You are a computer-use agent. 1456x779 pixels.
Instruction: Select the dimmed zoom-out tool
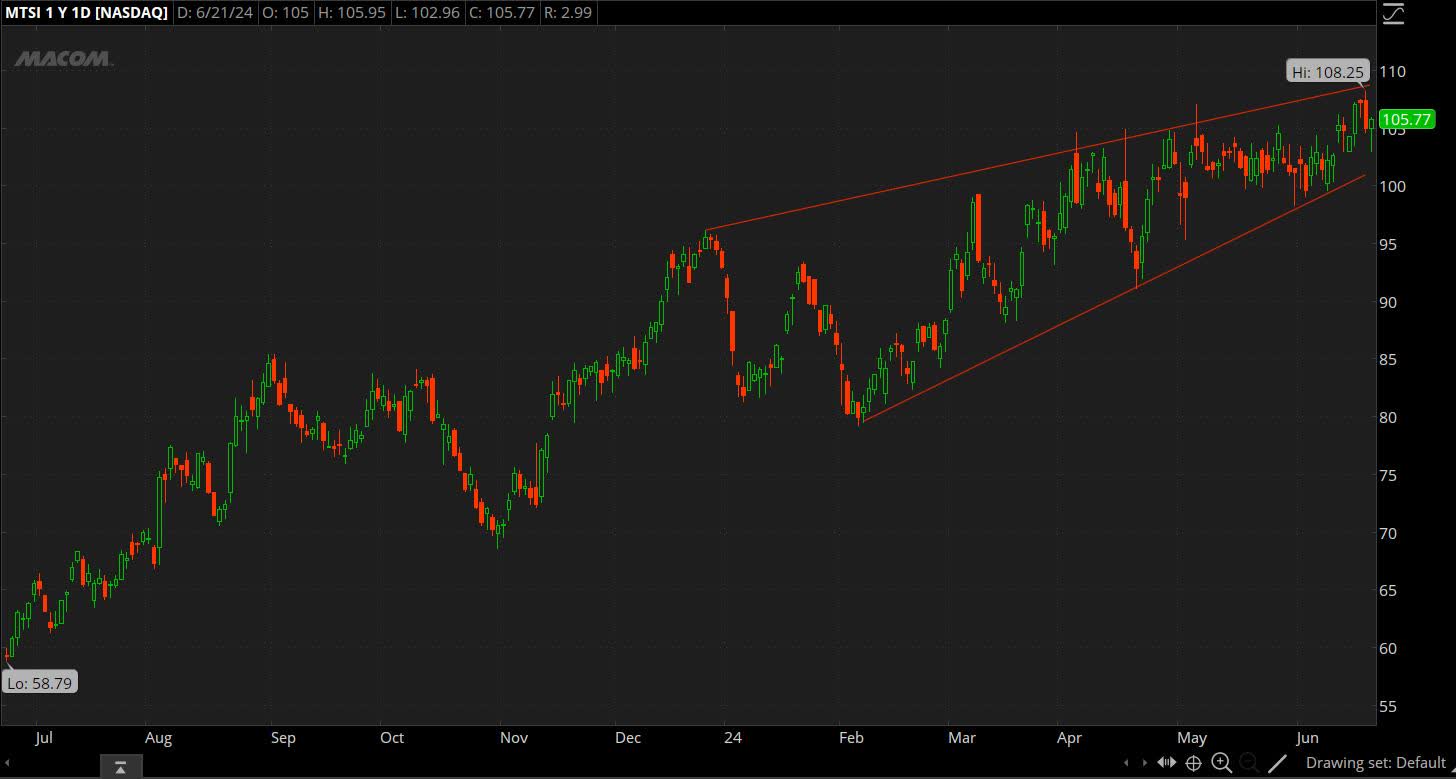(1250, 763)
